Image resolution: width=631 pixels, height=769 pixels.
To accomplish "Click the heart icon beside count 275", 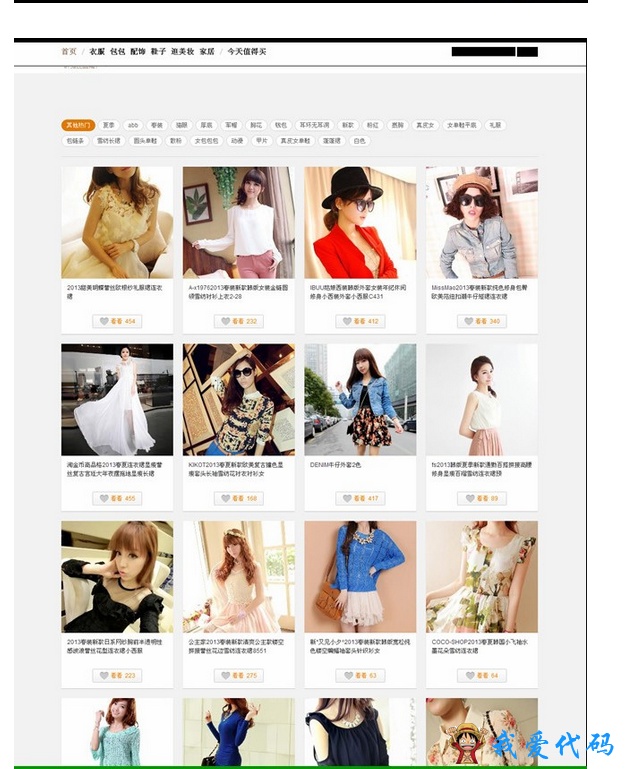I will coord(226,675).
